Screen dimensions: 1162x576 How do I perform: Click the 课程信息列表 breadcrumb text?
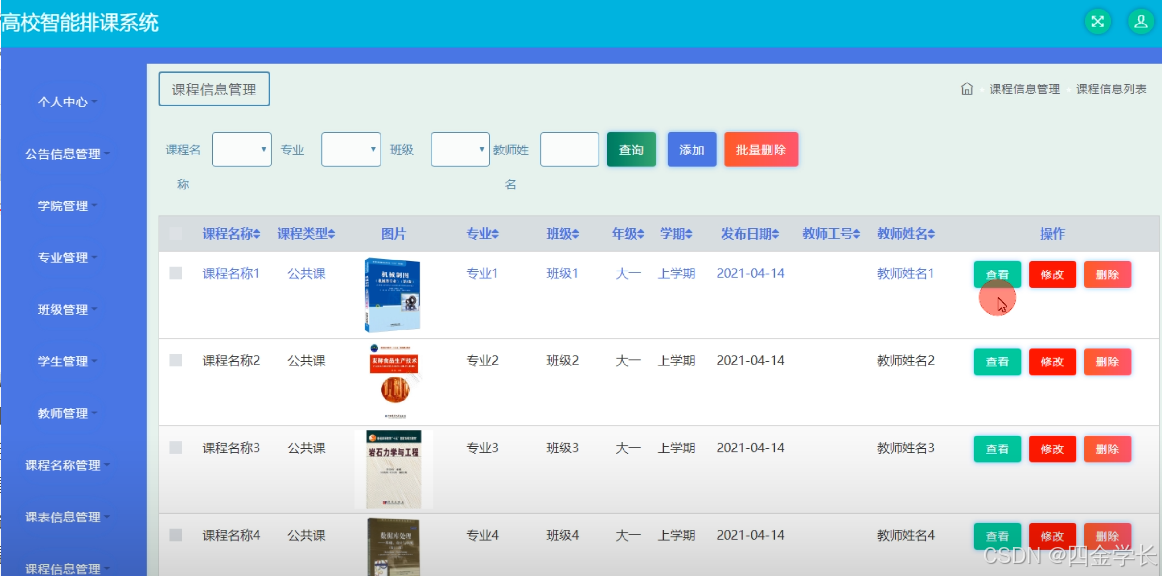coord(1112,90)
